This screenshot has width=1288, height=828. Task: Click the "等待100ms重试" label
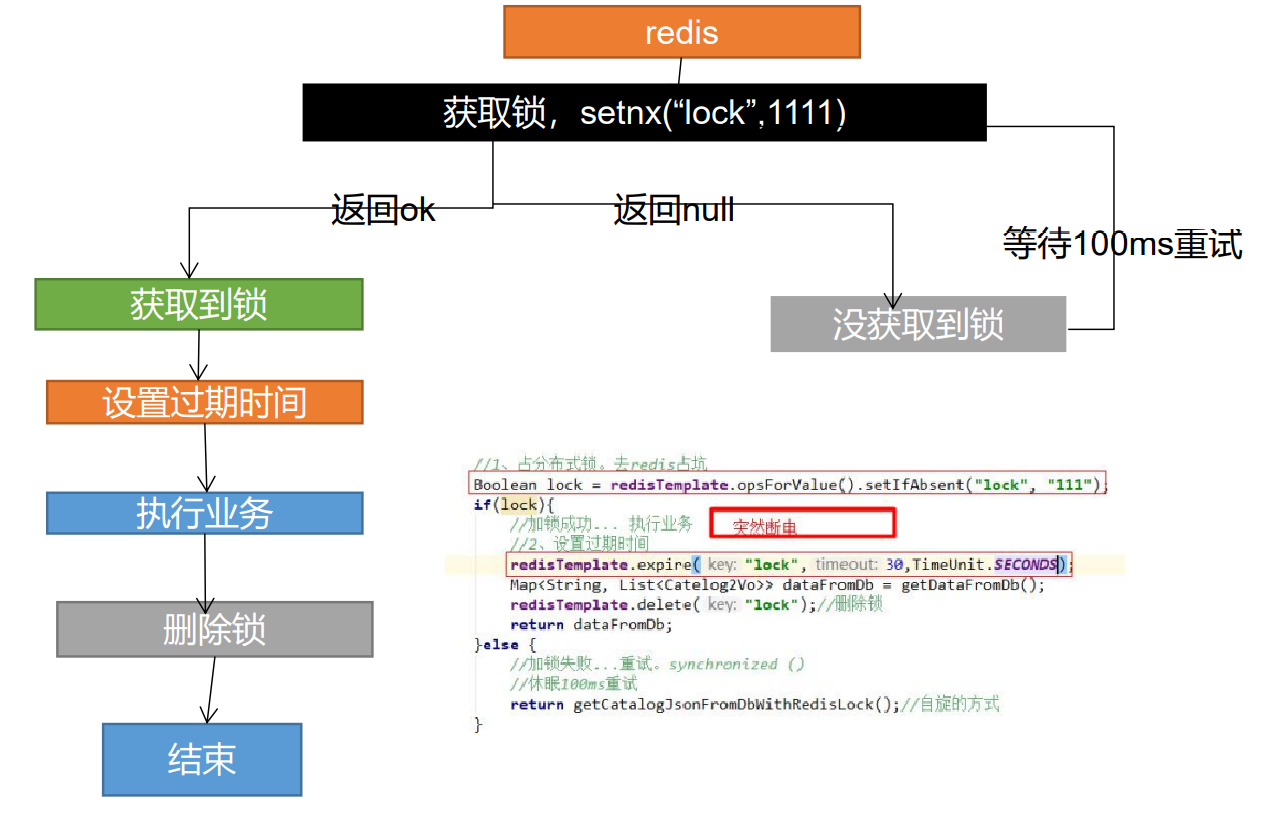1122,243
